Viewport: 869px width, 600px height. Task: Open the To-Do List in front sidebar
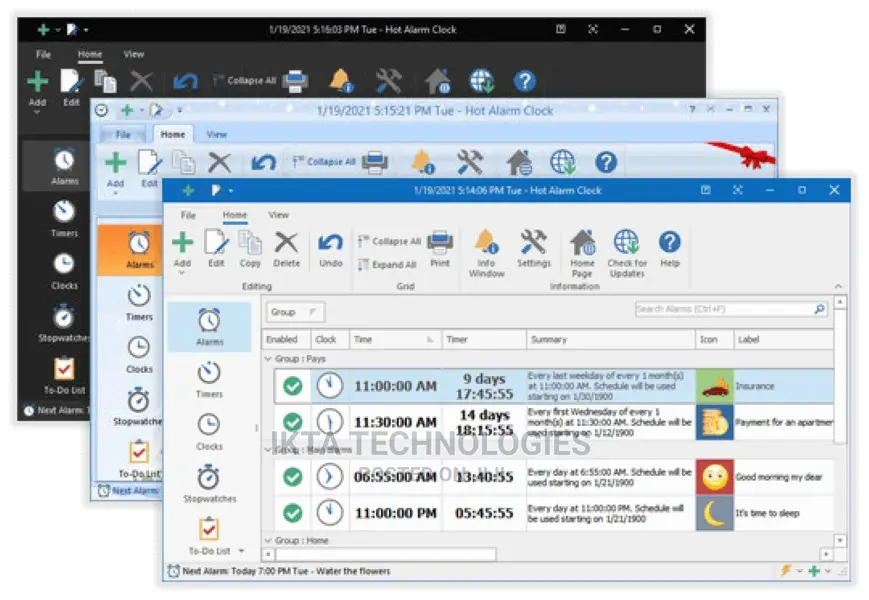pyautogui.click(x=209, y=536)
